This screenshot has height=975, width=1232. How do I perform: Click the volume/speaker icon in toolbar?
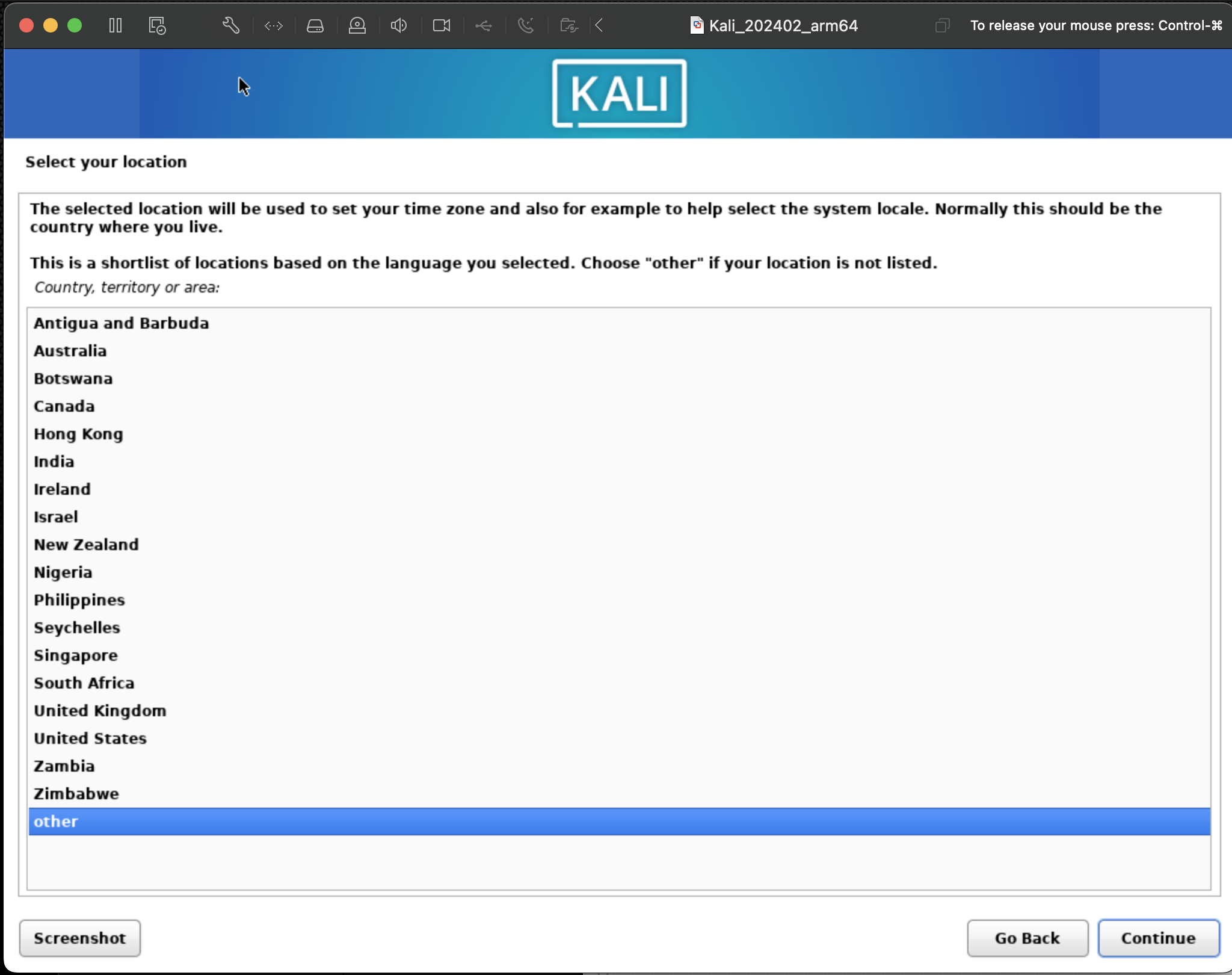click(x=399, y=25)
